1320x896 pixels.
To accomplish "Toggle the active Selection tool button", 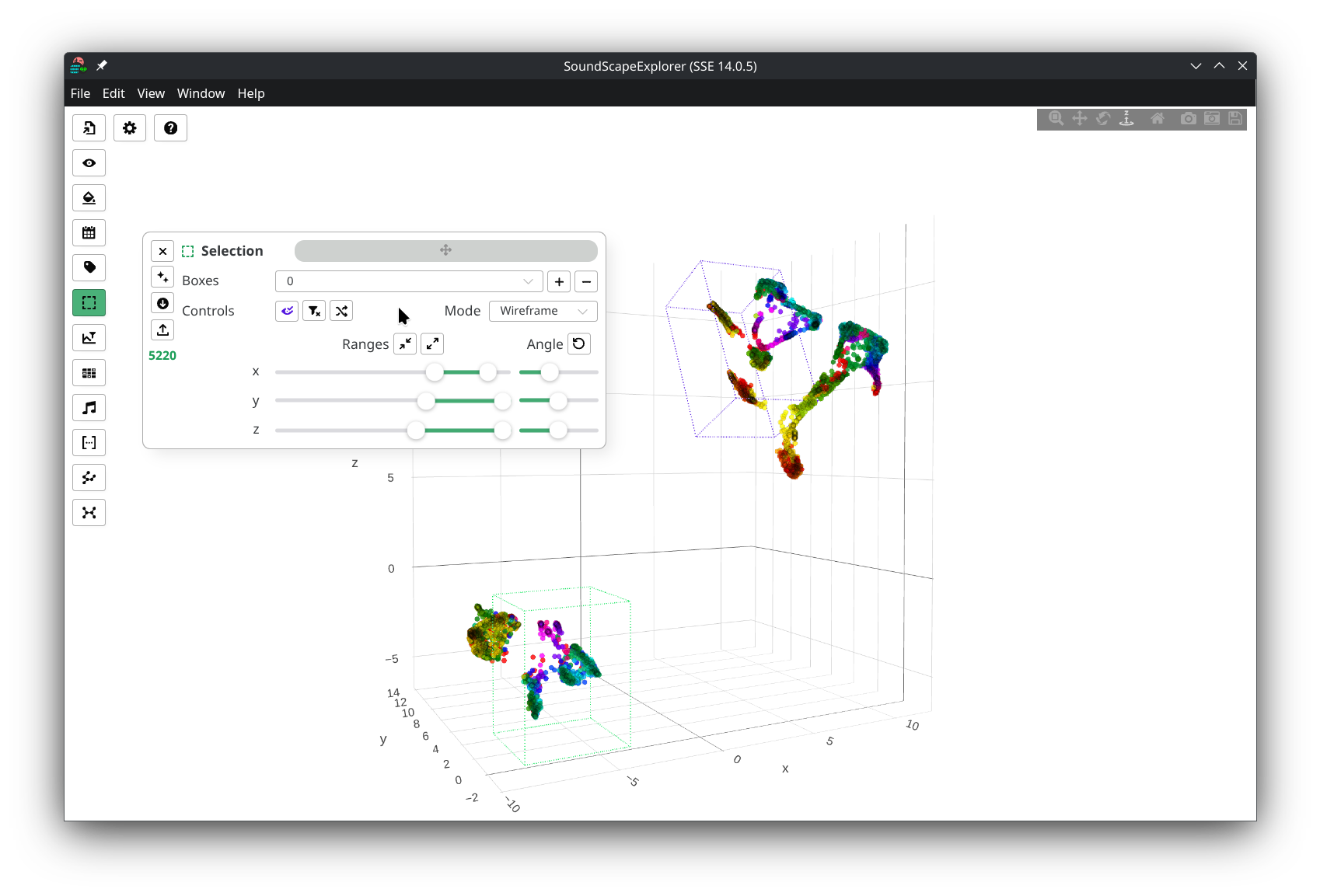I will (89, 303).
